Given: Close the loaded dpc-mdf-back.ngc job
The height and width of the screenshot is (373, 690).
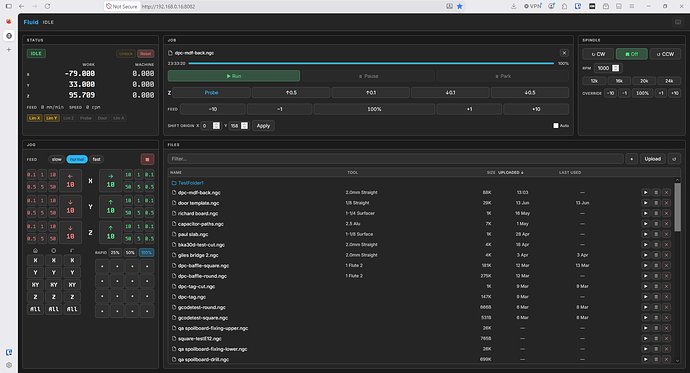Looking at the screenshot, I should [564, 53].
